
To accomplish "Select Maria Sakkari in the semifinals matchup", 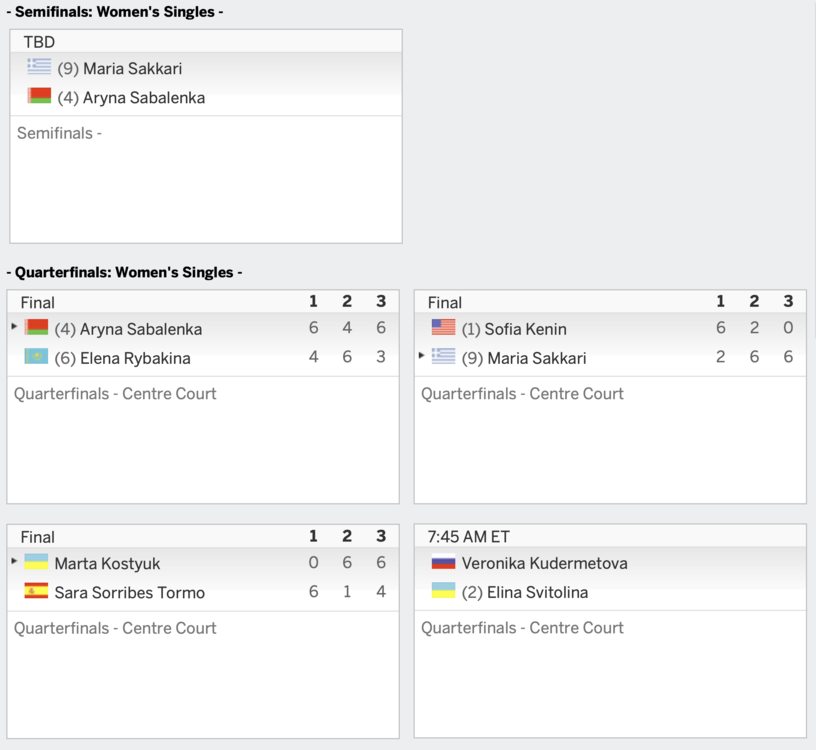I will point(132,69).
